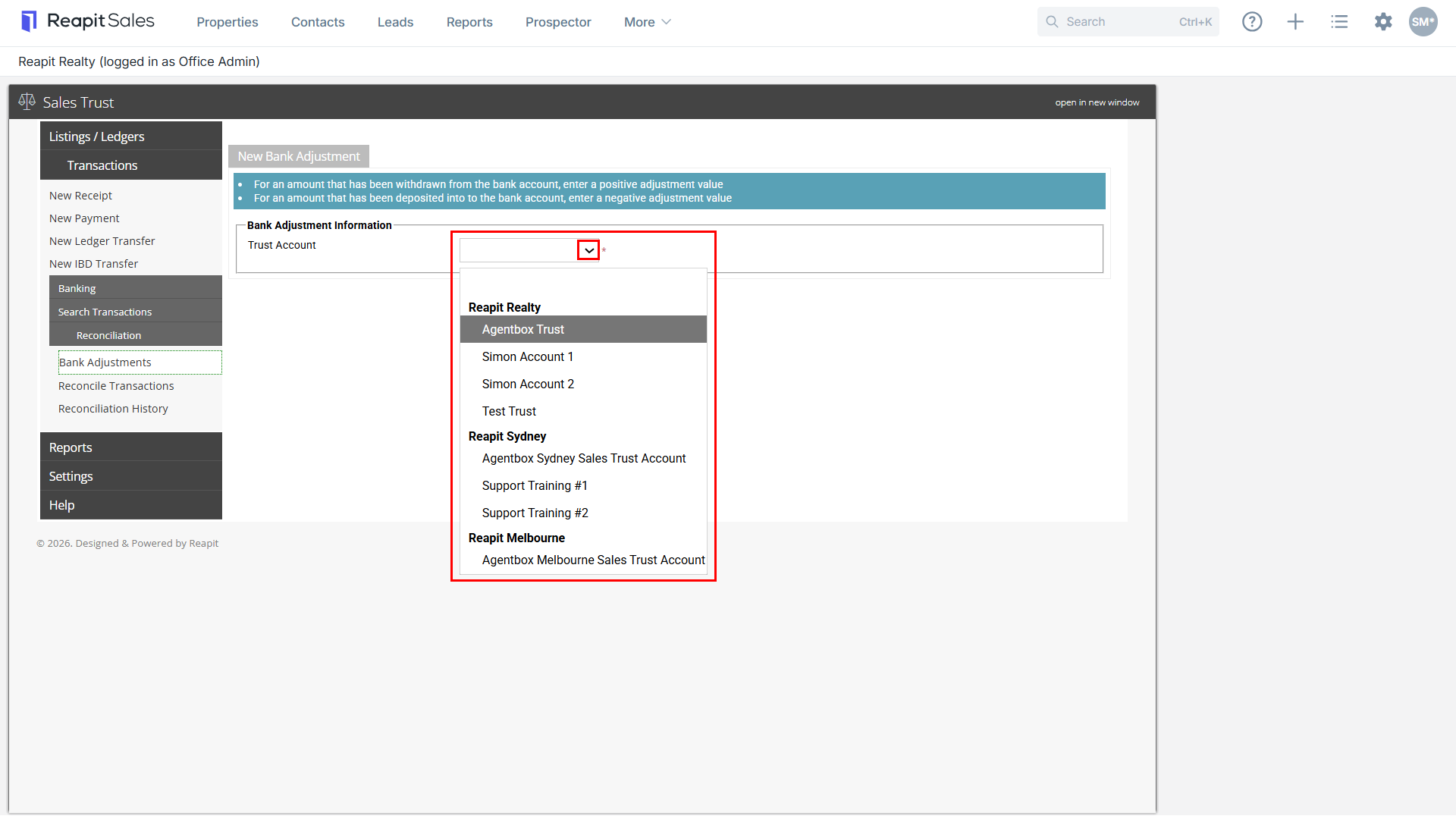Open Properties in top navigation
This screenshot has width=1456, height=819.
point(227,22)
